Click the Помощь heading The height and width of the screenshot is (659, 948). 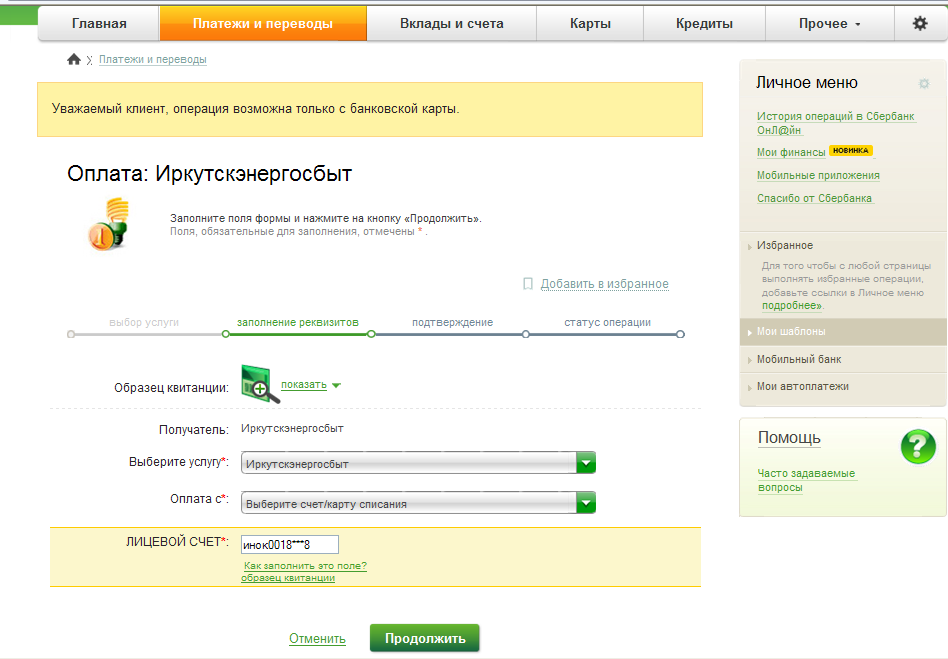click(x=789, y=437)
